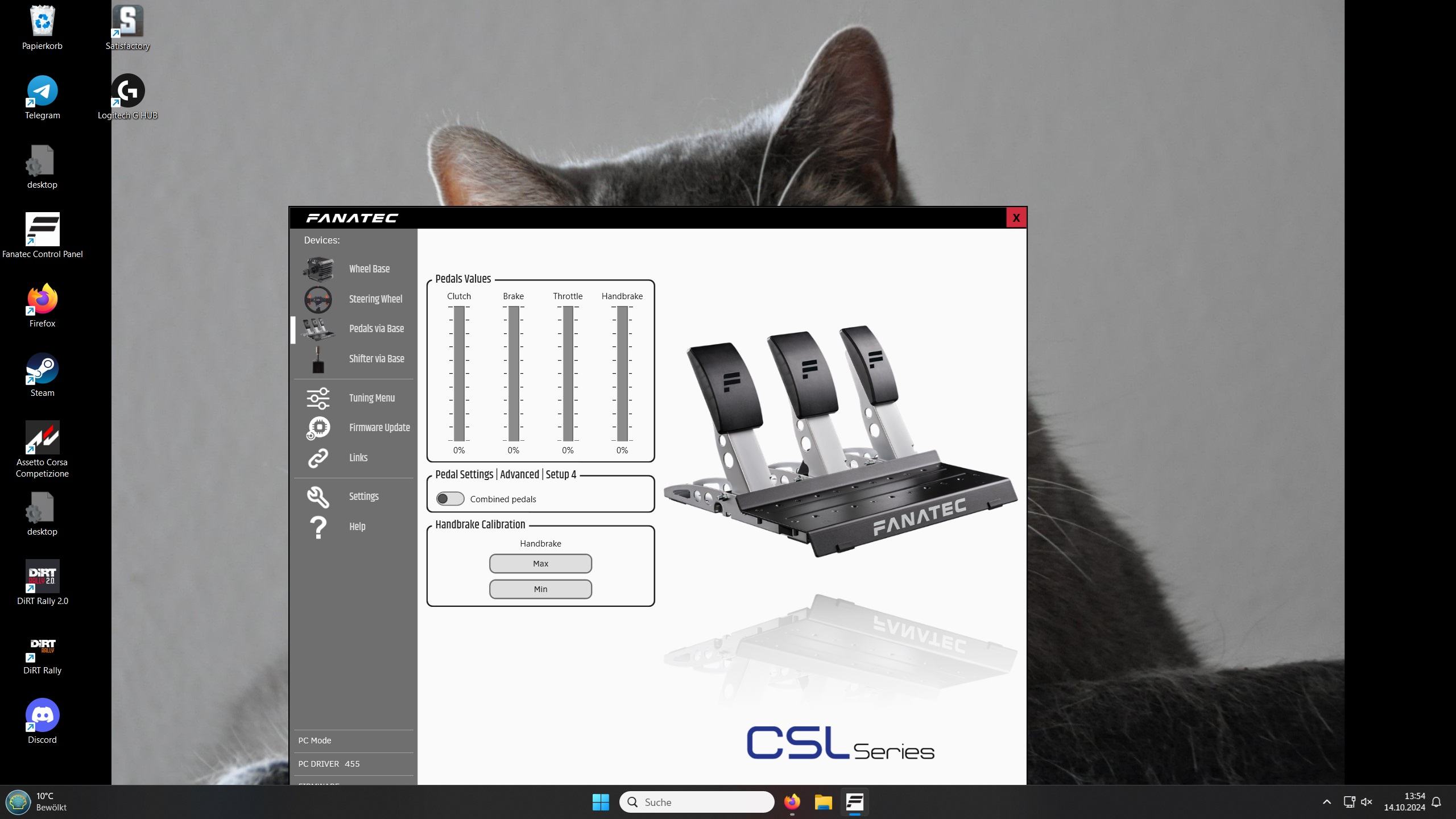
Task: Click the Brake value bar
Action: 514,374
